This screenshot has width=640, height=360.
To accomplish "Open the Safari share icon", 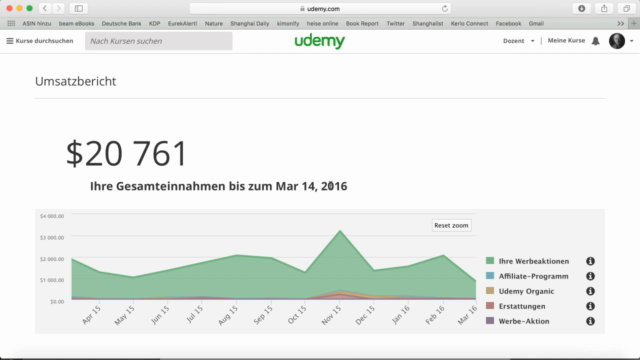I will (x=604, y=8).
